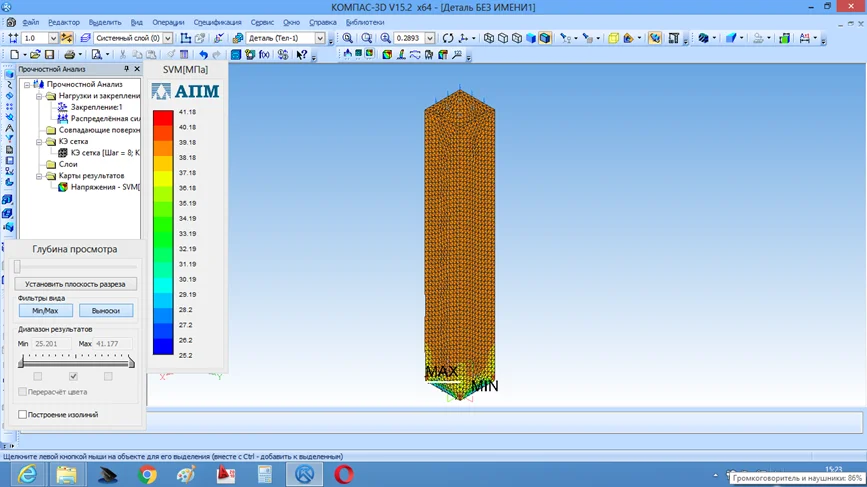Image resolution: width=867 pixels, height=487 pixels.
Task: Click the Save document icon
Action: coord(50,55)
